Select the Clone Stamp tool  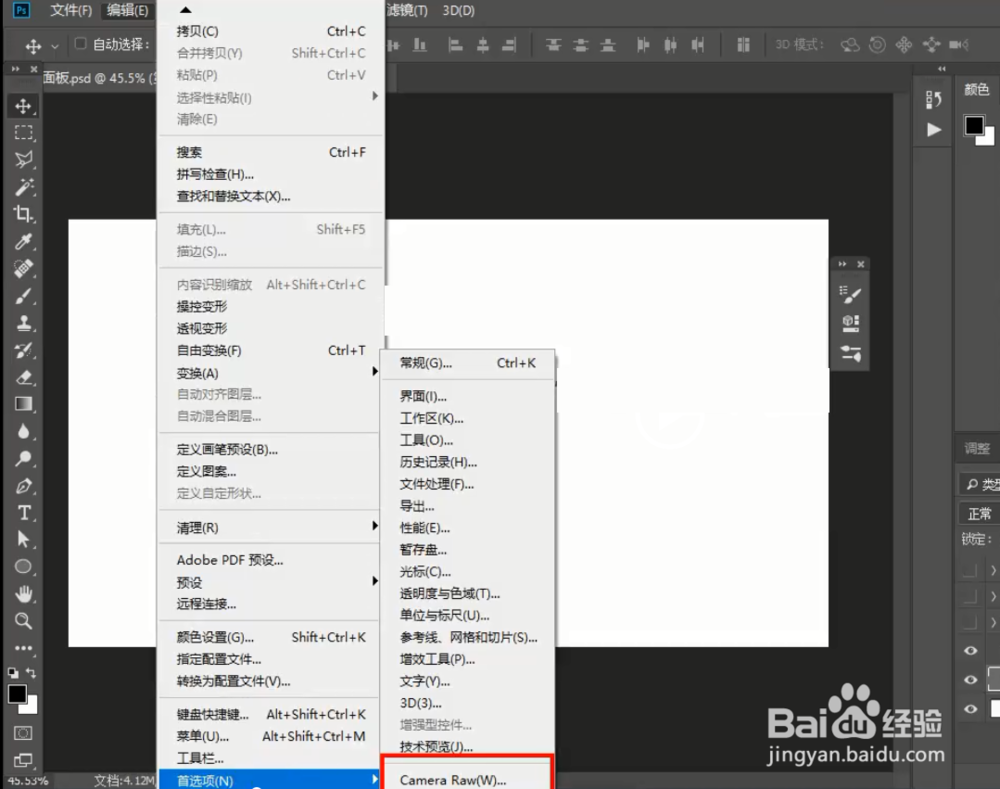pyautogui.click(x=22, y=321)
